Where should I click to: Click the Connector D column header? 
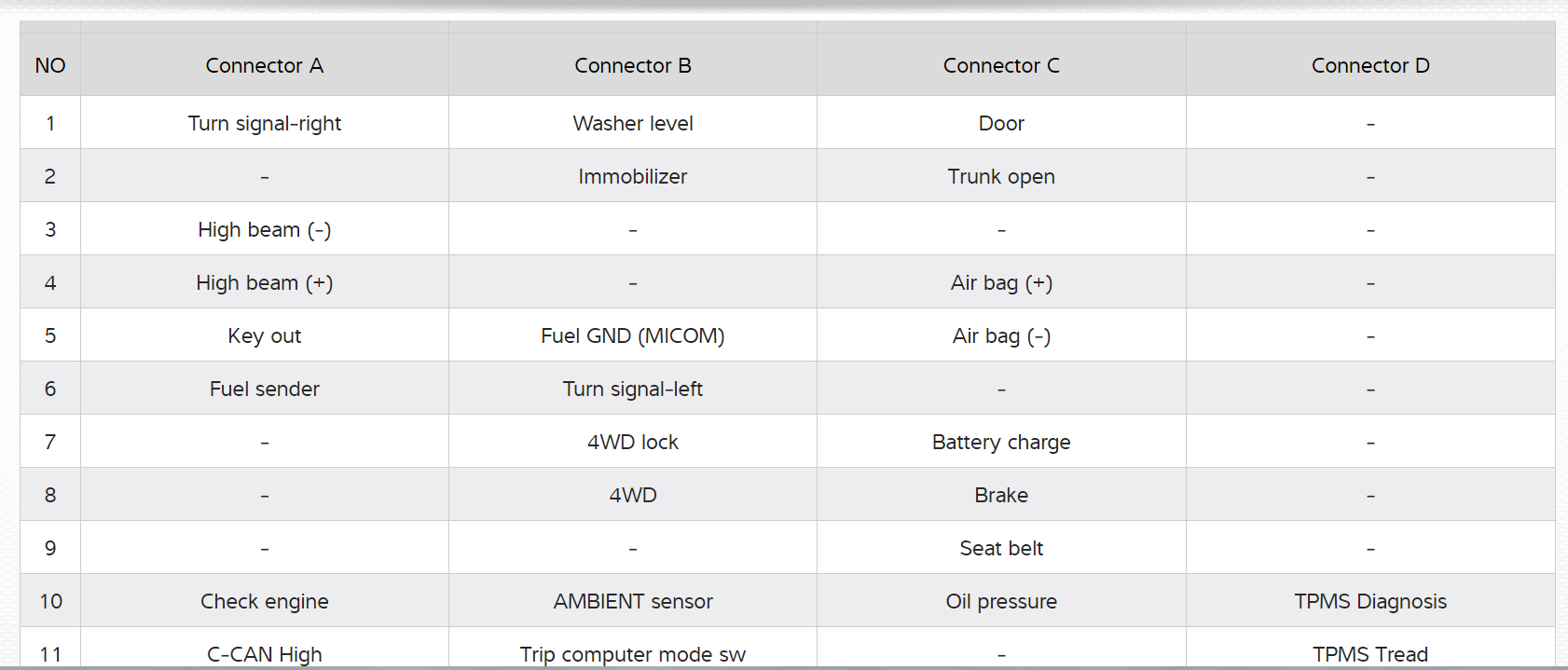point(1369,65)
